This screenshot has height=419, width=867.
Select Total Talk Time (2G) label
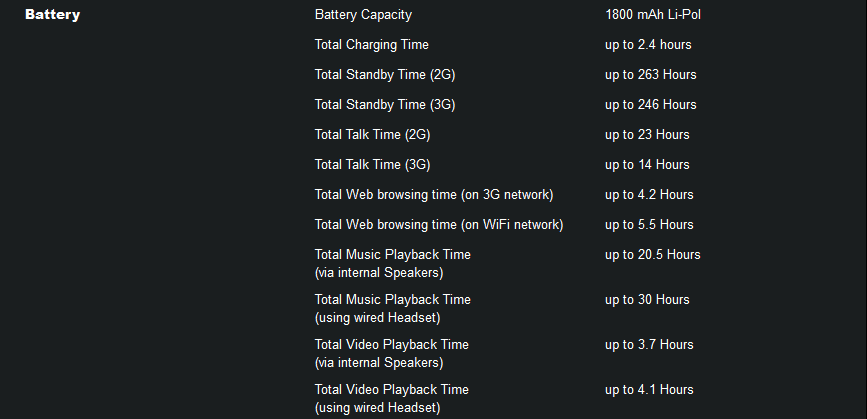click(x=372, y=134)
